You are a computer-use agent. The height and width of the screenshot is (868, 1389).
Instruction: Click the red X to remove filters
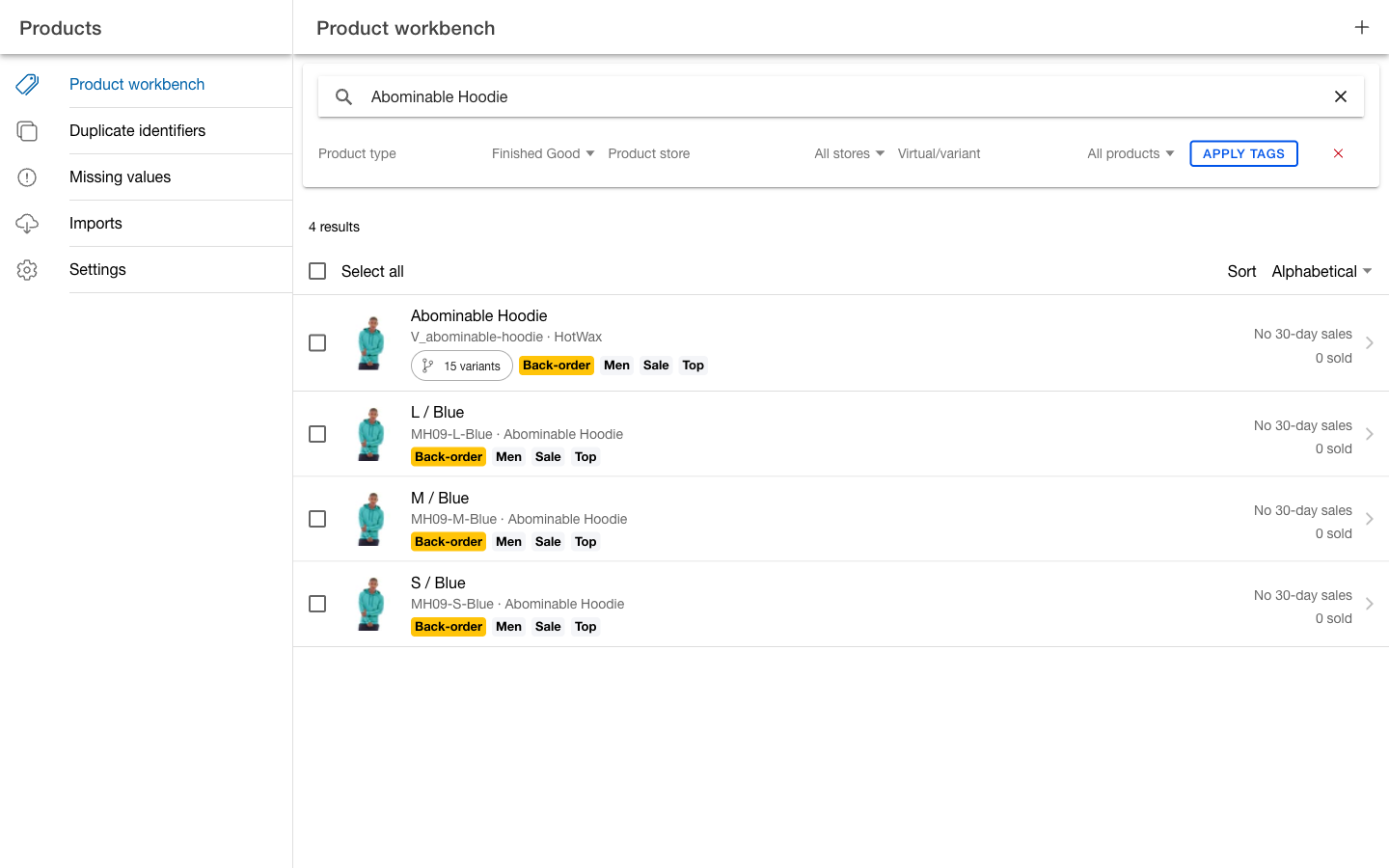click(x=1338, y=153)
